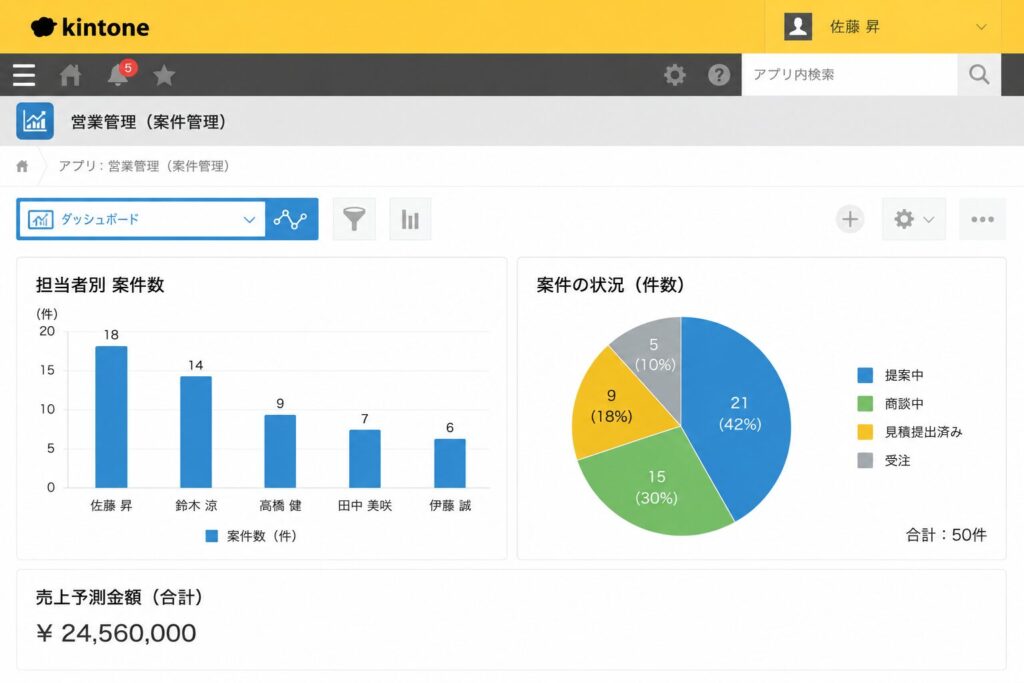
Task: Open the bar chart aggregate icon
Action: click(x=410, y=219)
